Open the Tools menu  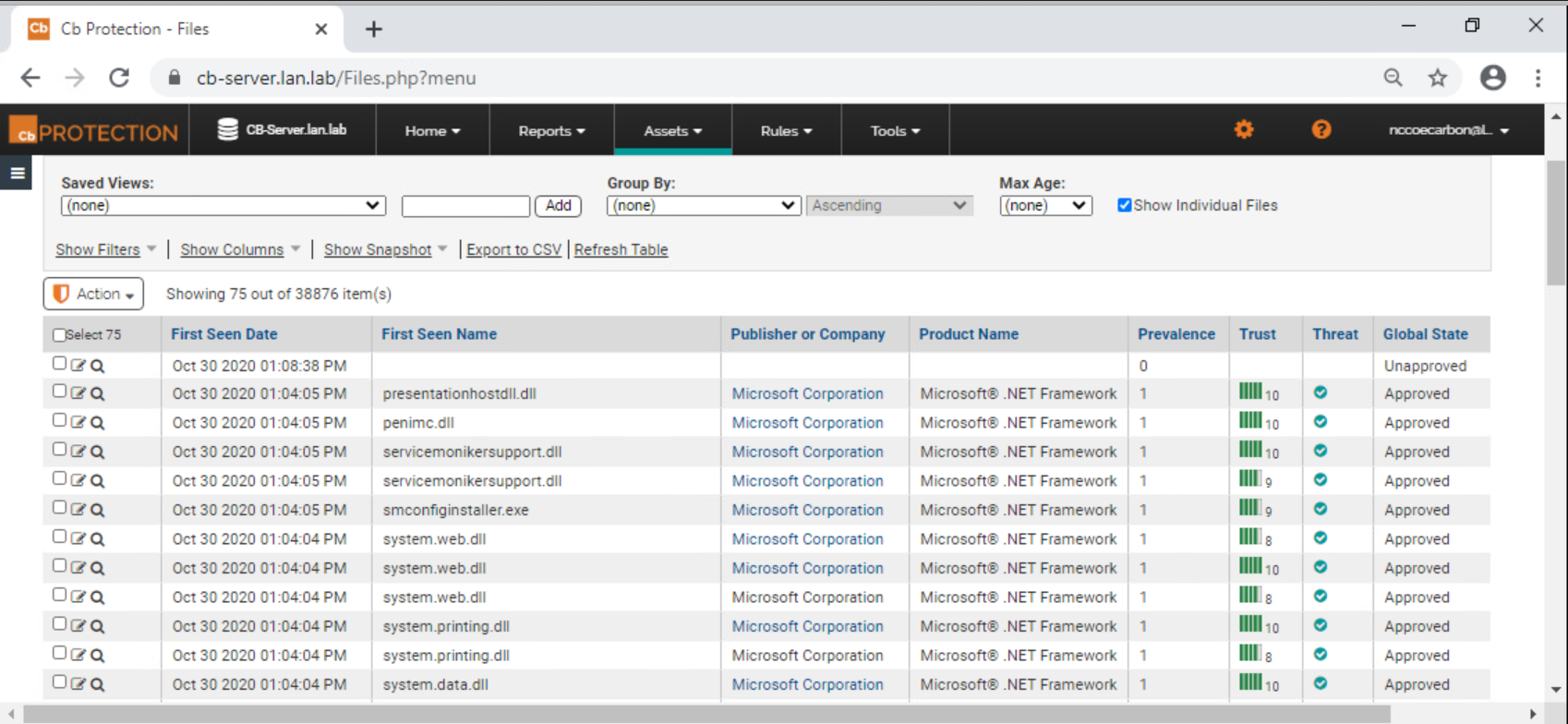tap(895, 130)
